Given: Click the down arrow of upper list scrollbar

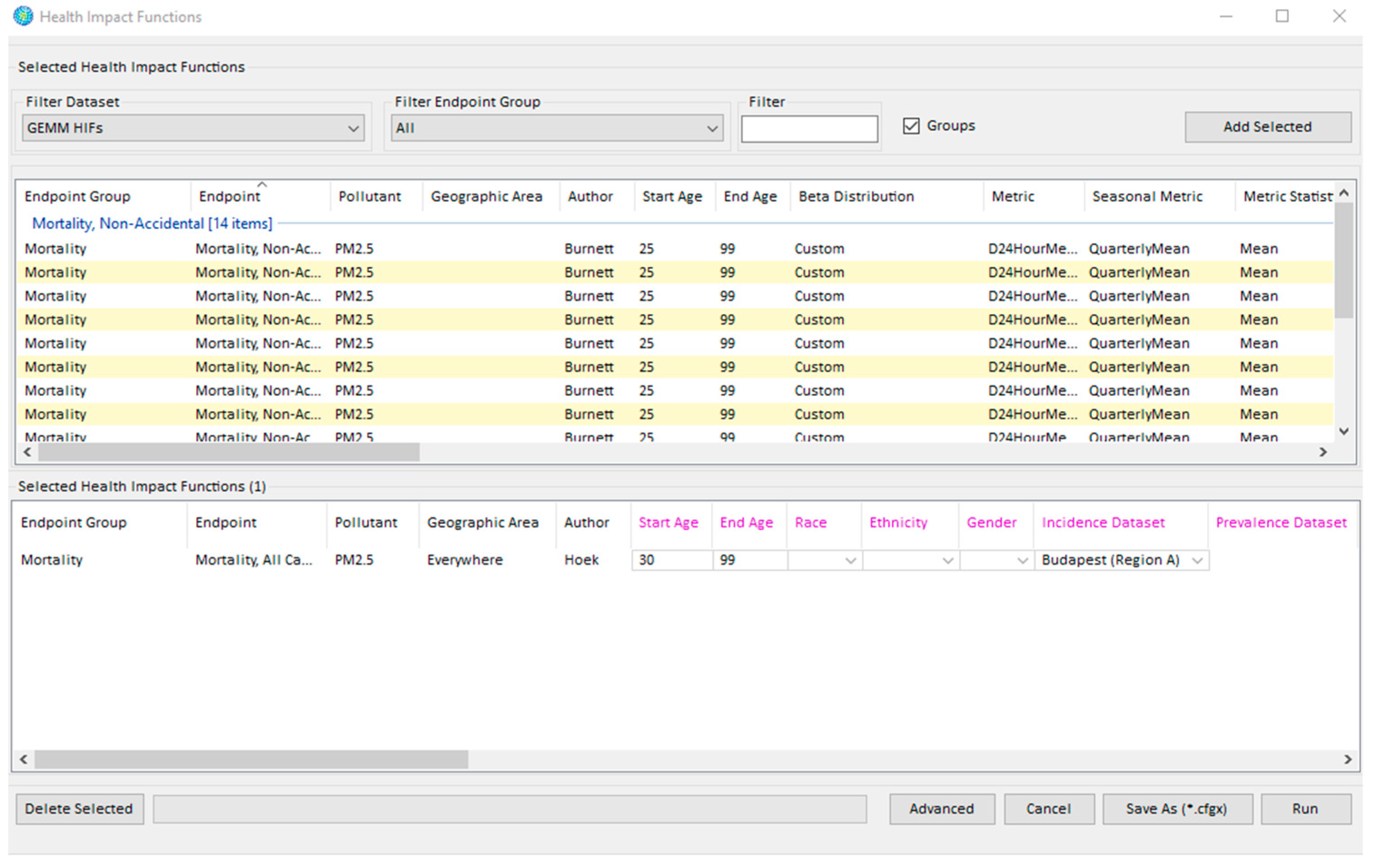Looking at the screenshot, I should (1344, 432).
